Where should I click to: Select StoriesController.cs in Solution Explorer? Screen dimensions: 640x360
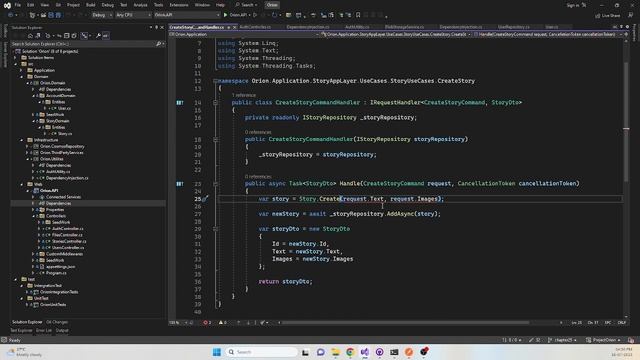[69, 241]
